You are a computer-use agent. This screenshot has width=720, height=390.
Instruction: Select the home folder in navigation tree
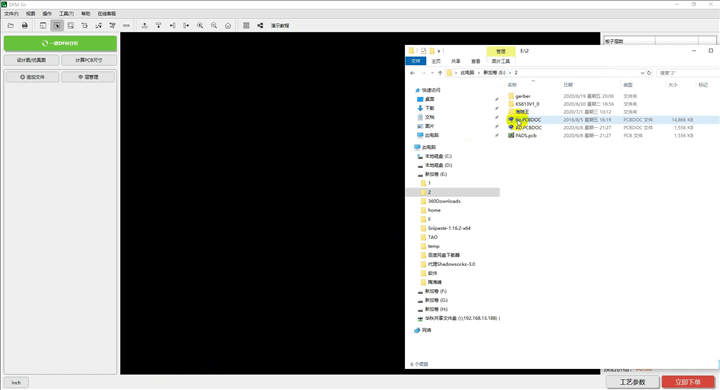[x=434, y=210]
